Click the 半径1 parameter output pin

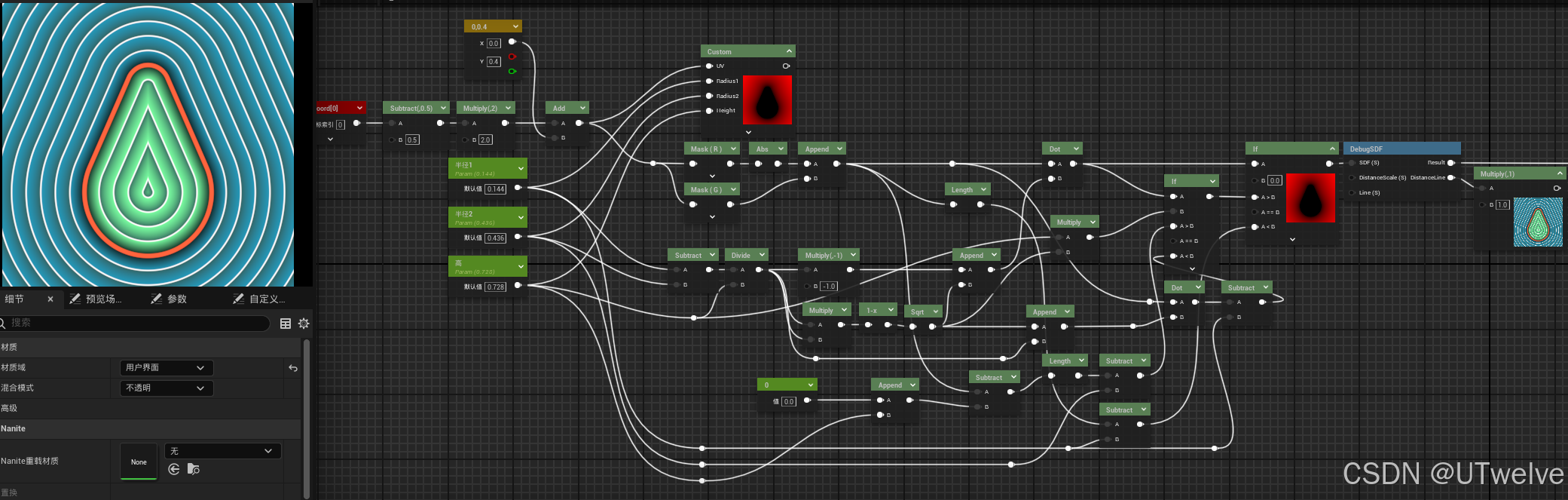point(518,188)
